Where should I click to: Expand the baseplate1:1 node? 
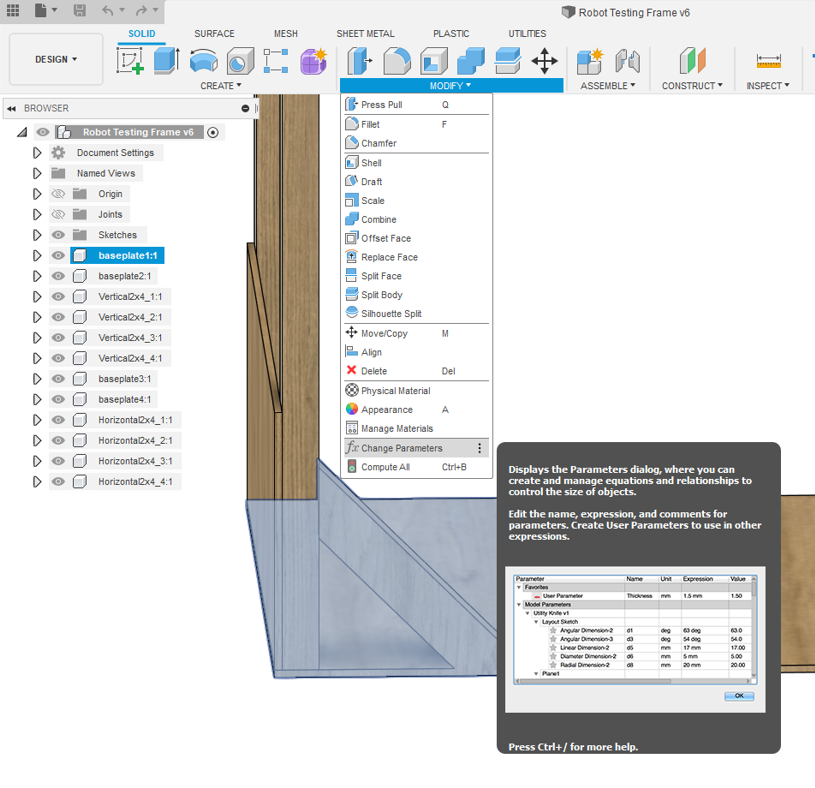coord(37,255)
